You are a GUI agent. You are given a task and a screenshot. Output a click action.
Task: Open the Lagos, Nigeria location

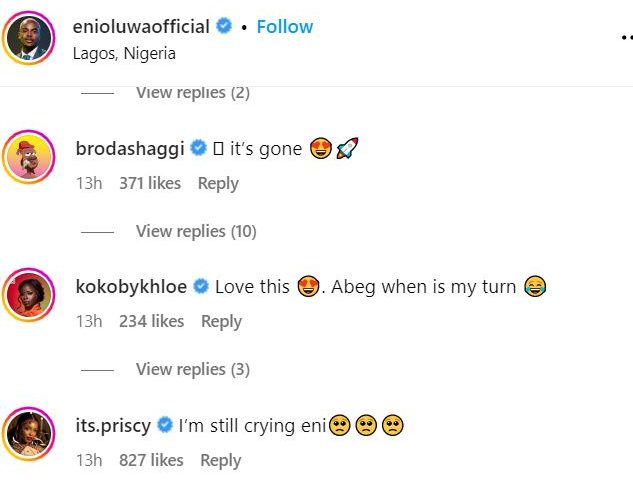[125, 54]
